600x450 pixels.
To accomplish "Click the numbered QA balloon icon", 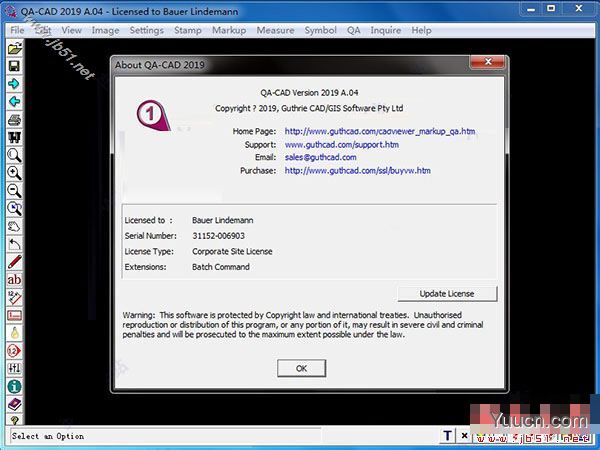I will tap(15, 351).
